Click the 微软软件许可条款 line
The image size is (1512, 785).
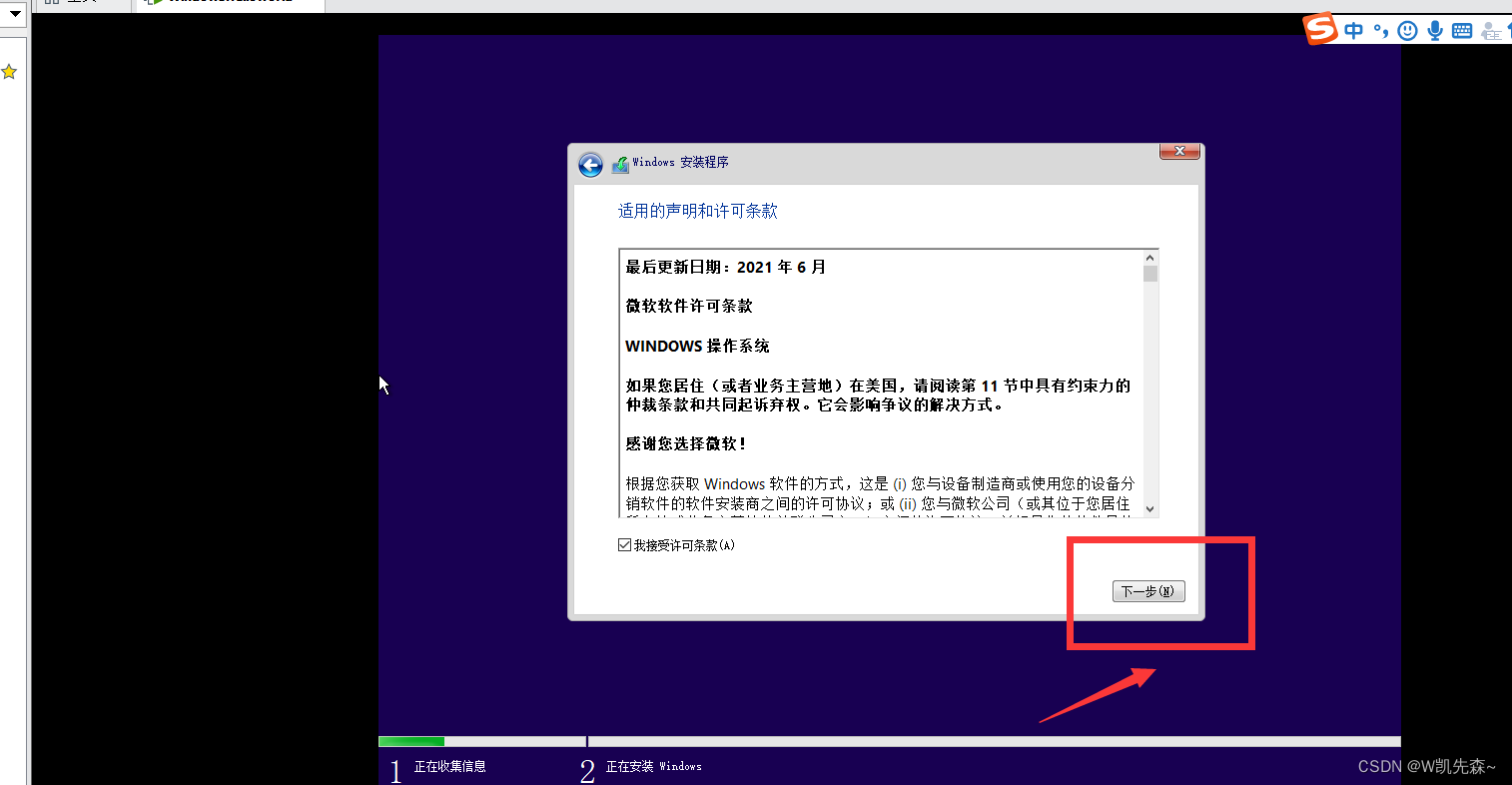pos(689,306)
